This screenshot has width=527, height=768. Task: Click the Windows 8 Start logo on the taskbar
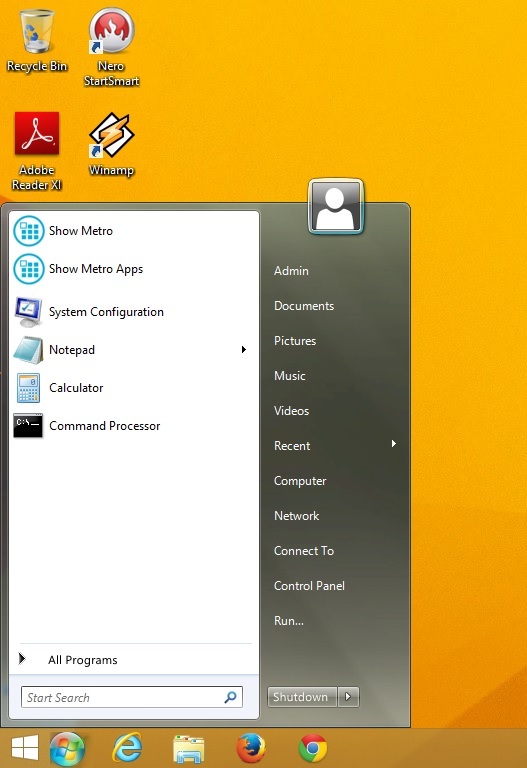pos(24,748)
